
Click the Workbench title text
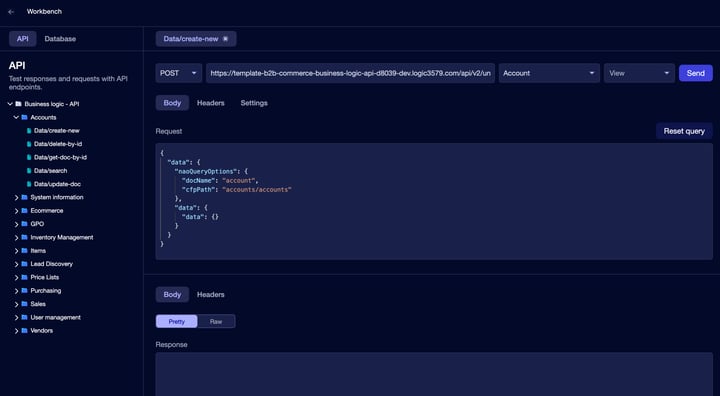[x=44, y=11]
